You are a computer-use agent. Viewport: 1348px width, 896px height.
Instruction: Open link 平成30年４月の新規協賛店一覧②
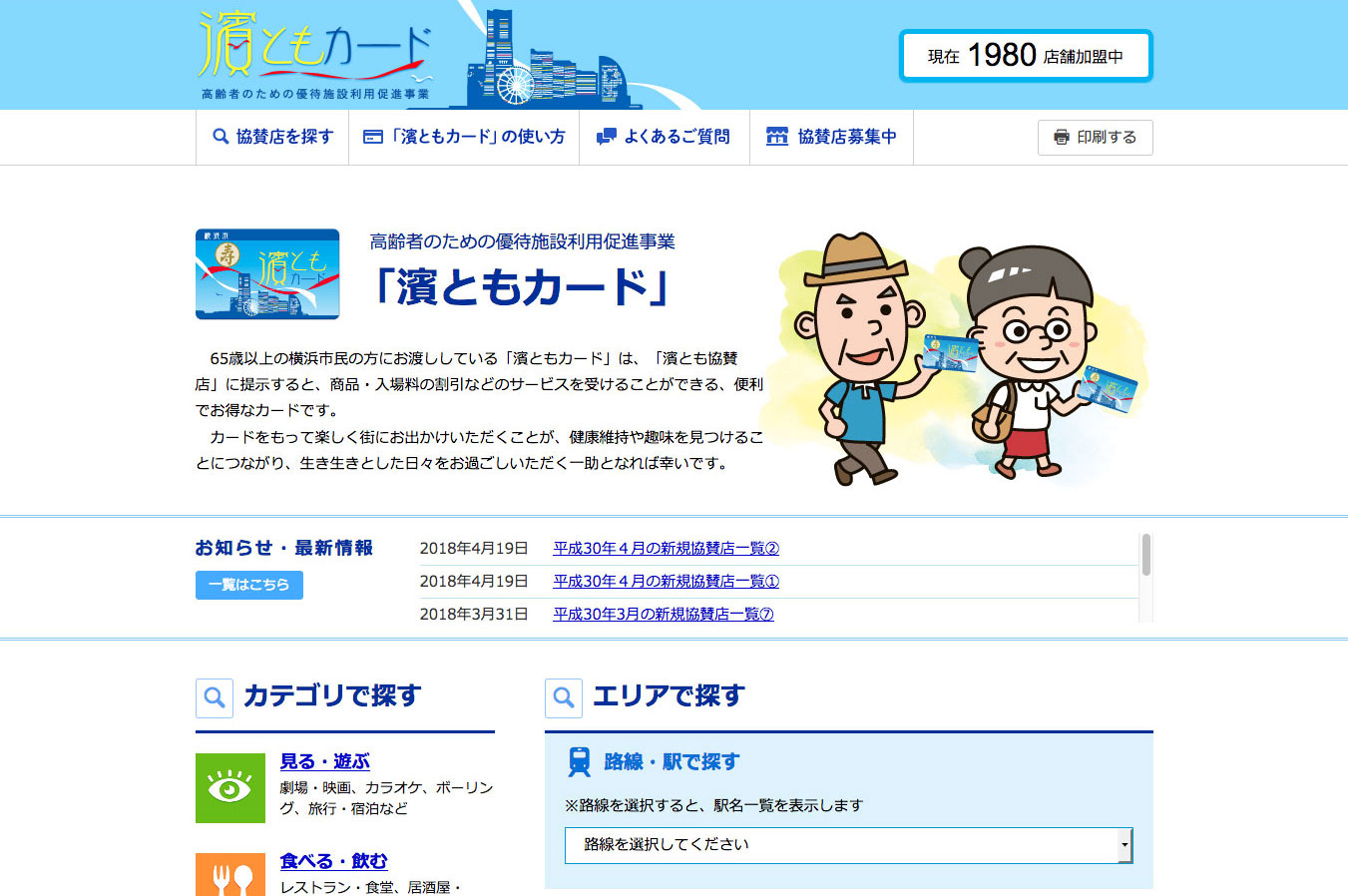667,548
